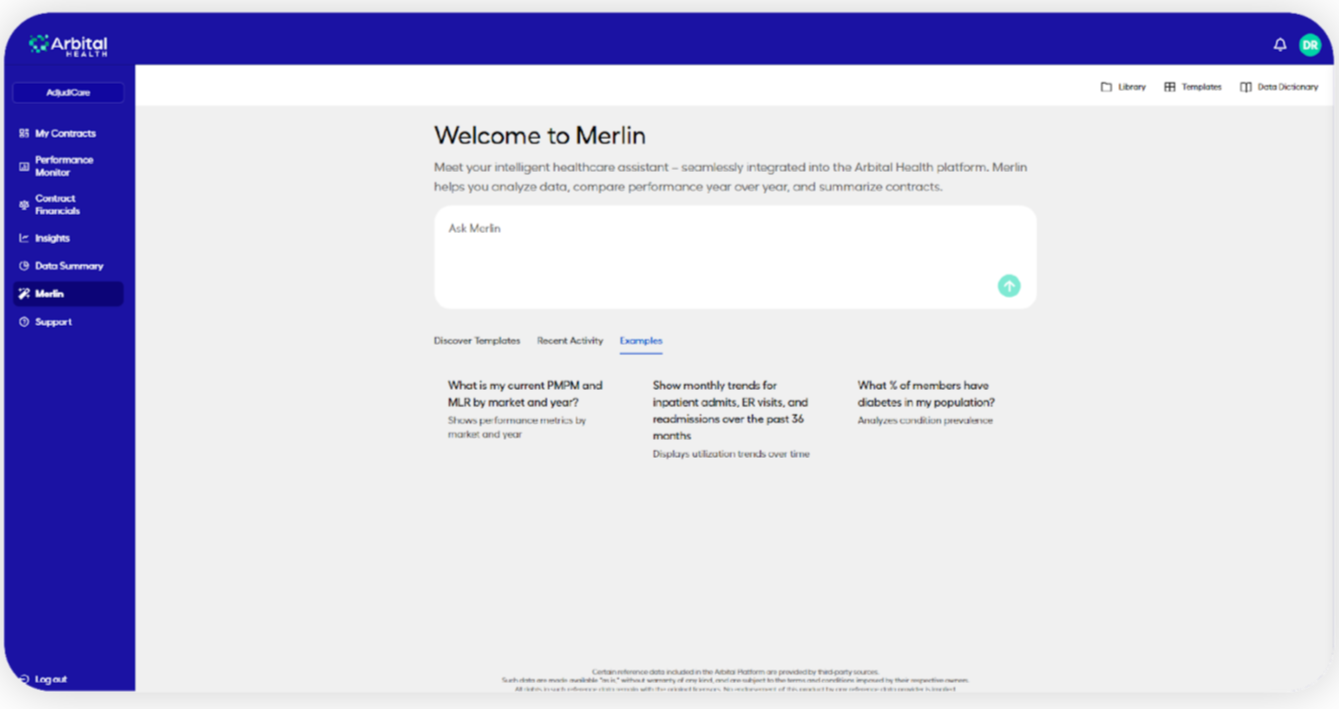Click the Library folder icon
This screenshot has width=1339, height=709.
1106,87
